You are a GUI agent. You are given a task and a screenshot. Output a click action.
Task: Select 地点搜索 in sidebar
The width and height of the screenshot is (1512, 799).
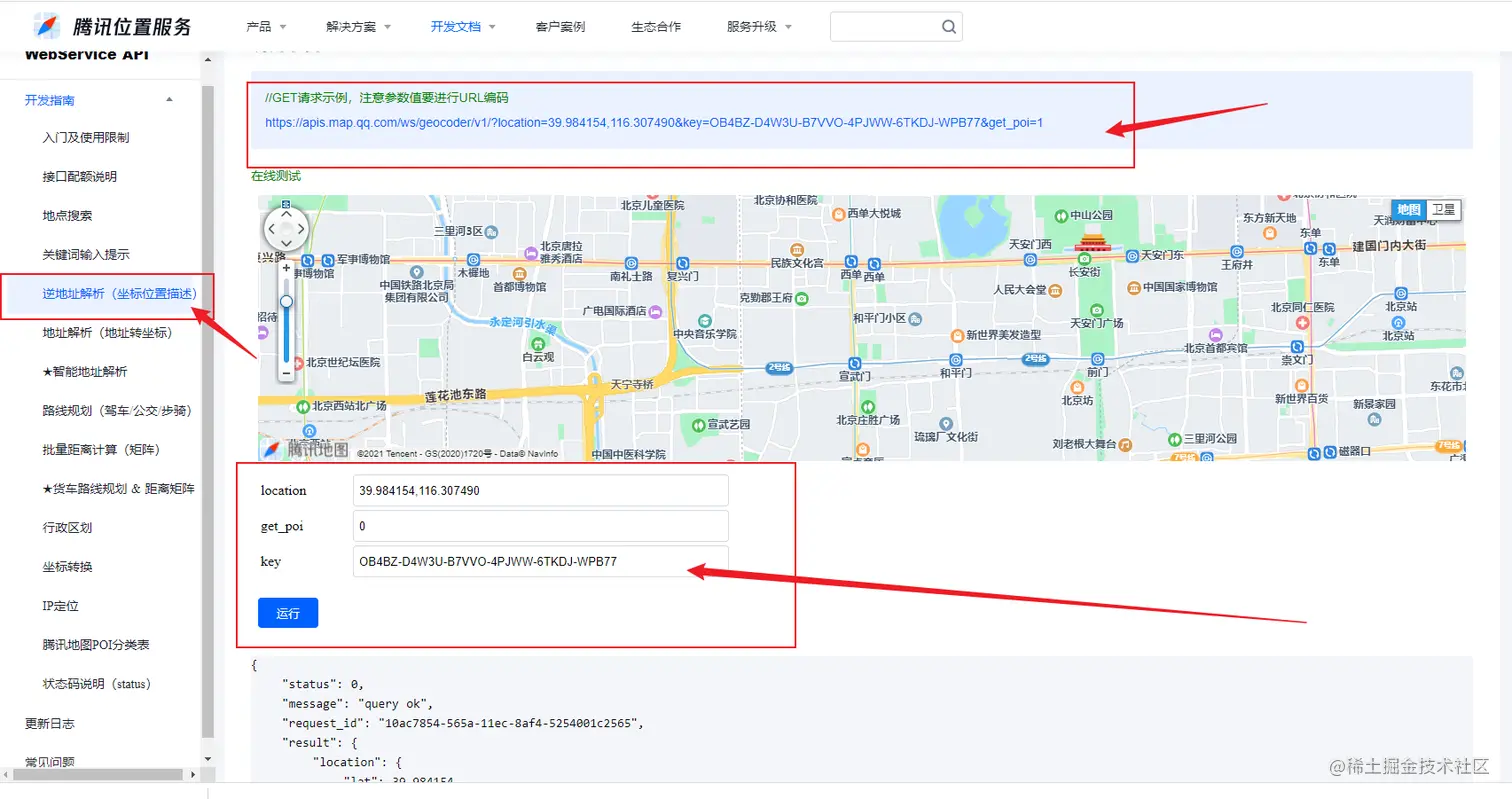pyautogui.click(x=68, y=216)
